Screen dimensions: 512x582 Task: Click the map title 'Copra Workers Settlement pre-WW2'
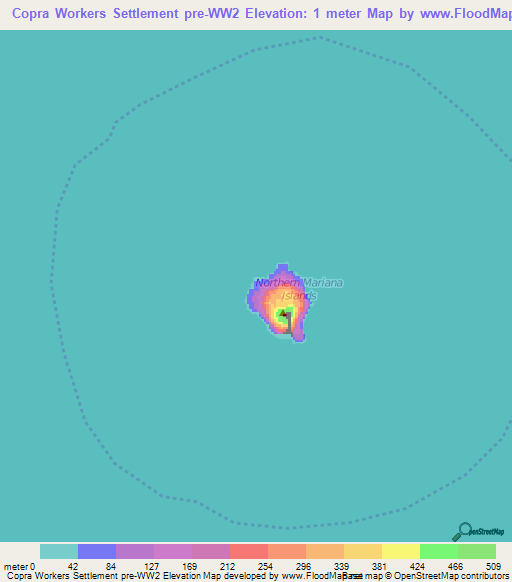[x=125, y=13]
